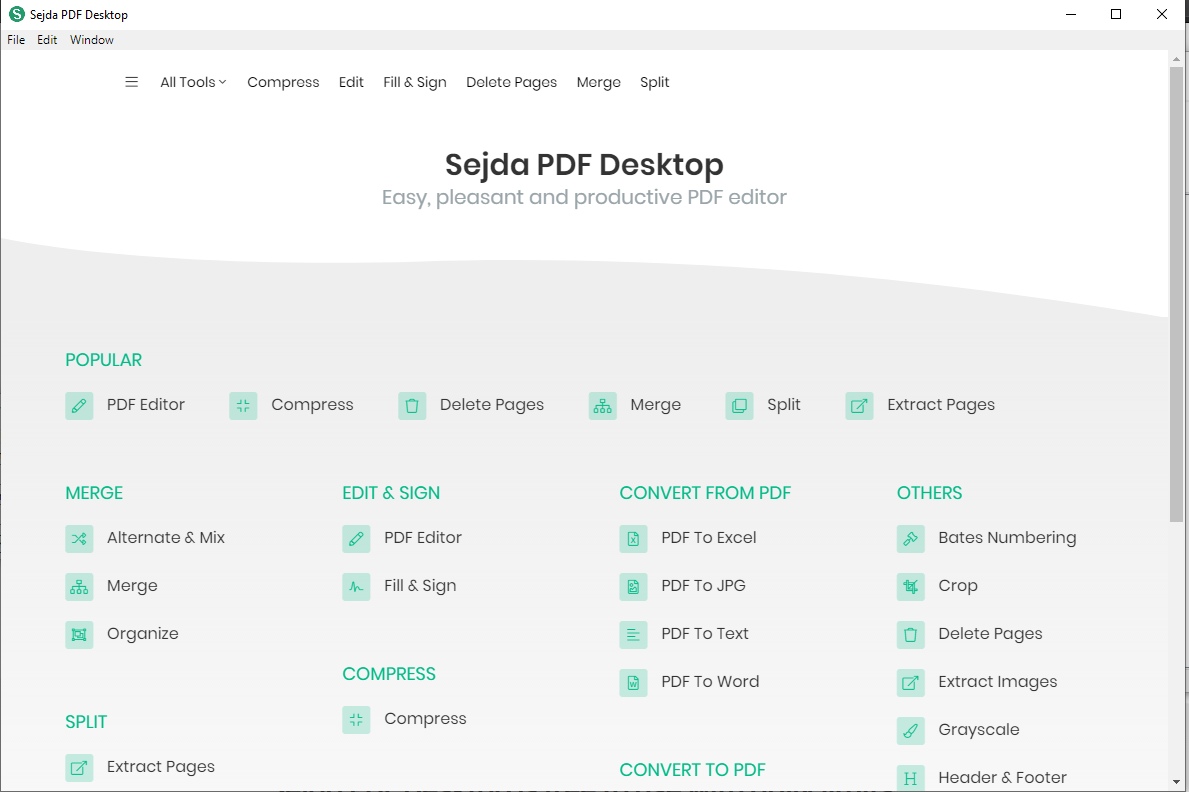Select Fill & Sign in top navigation

coord(415,82)
